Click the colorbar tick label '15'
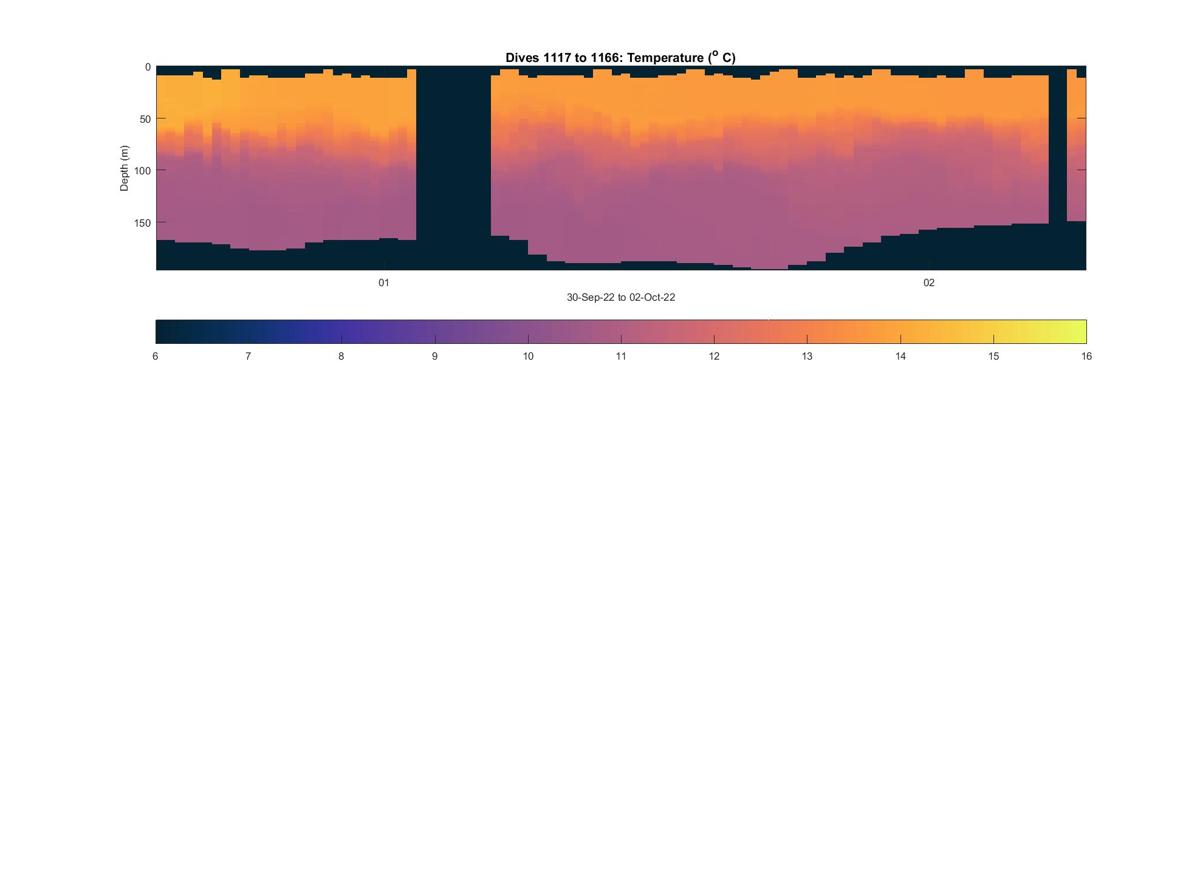 pyautogui.click(x=993, y=356)
